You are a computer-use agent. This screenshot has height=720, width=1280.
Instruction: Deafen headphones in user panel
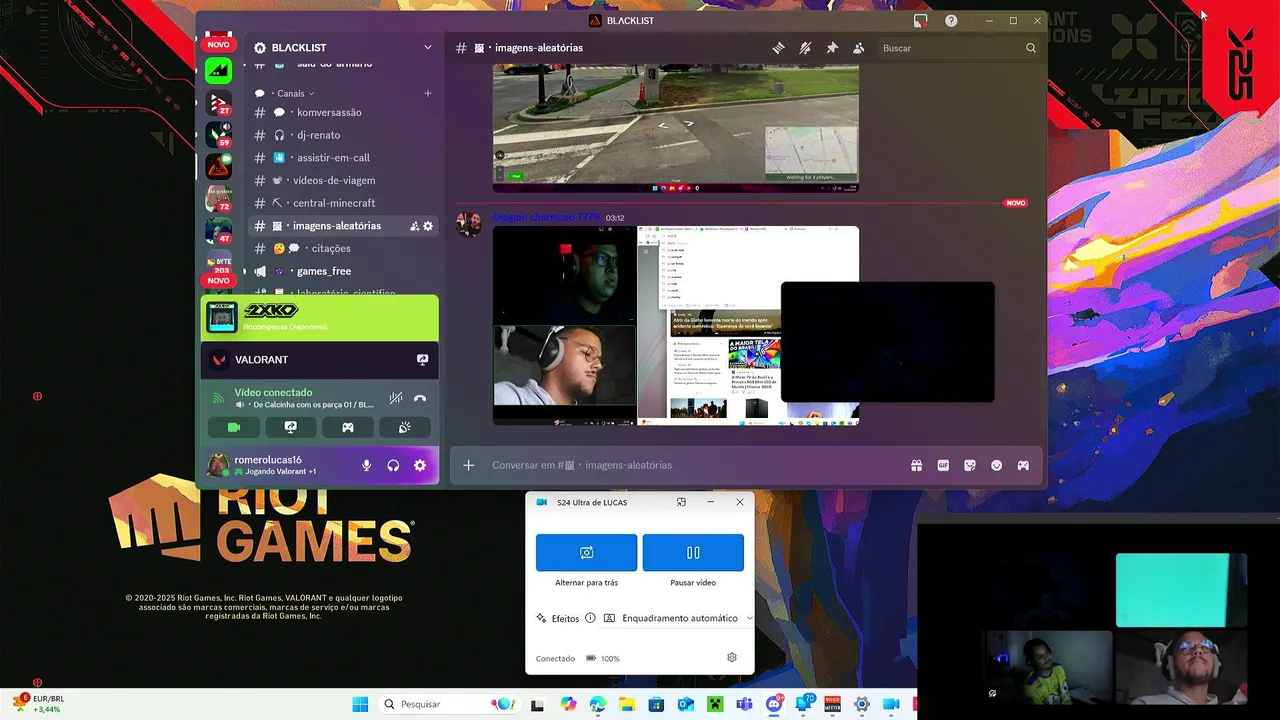coord(393,465)
